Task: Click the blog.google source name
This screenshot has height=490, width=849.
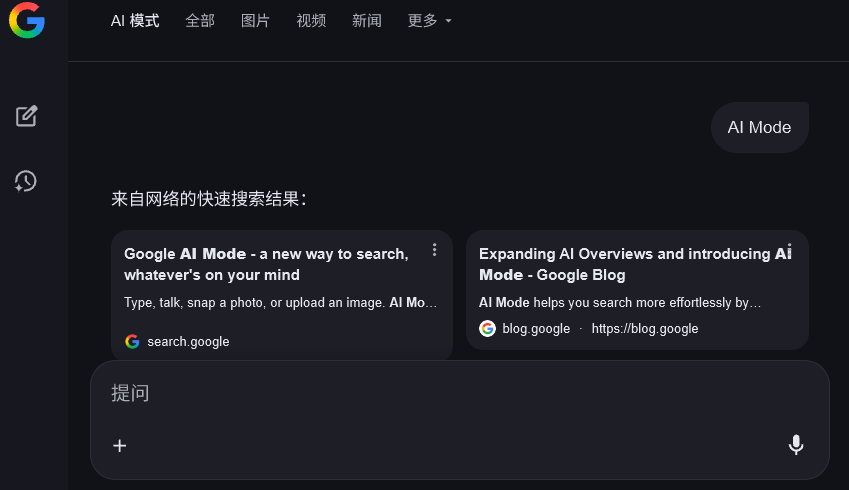Action: pyautogui.click(x=536, y=329)
